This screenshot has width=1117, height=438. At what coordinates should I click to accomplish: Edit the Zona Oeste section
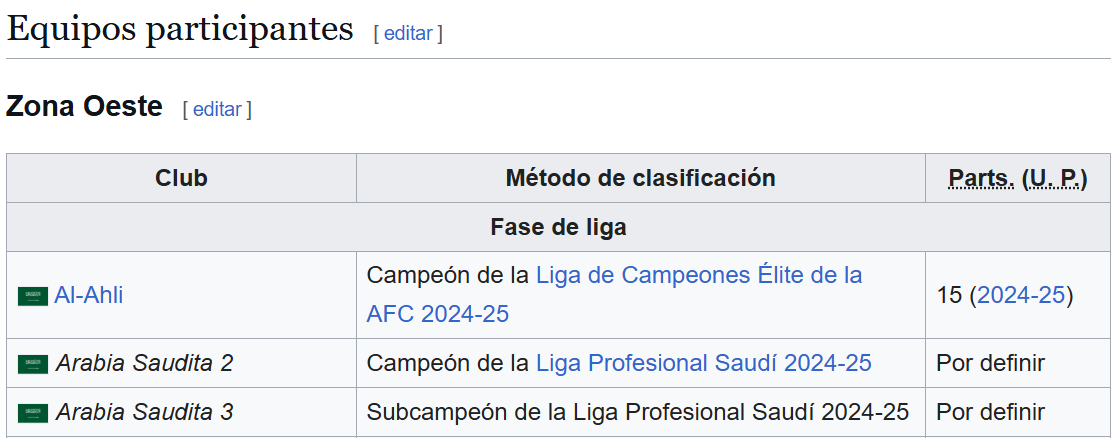(217, 110)
